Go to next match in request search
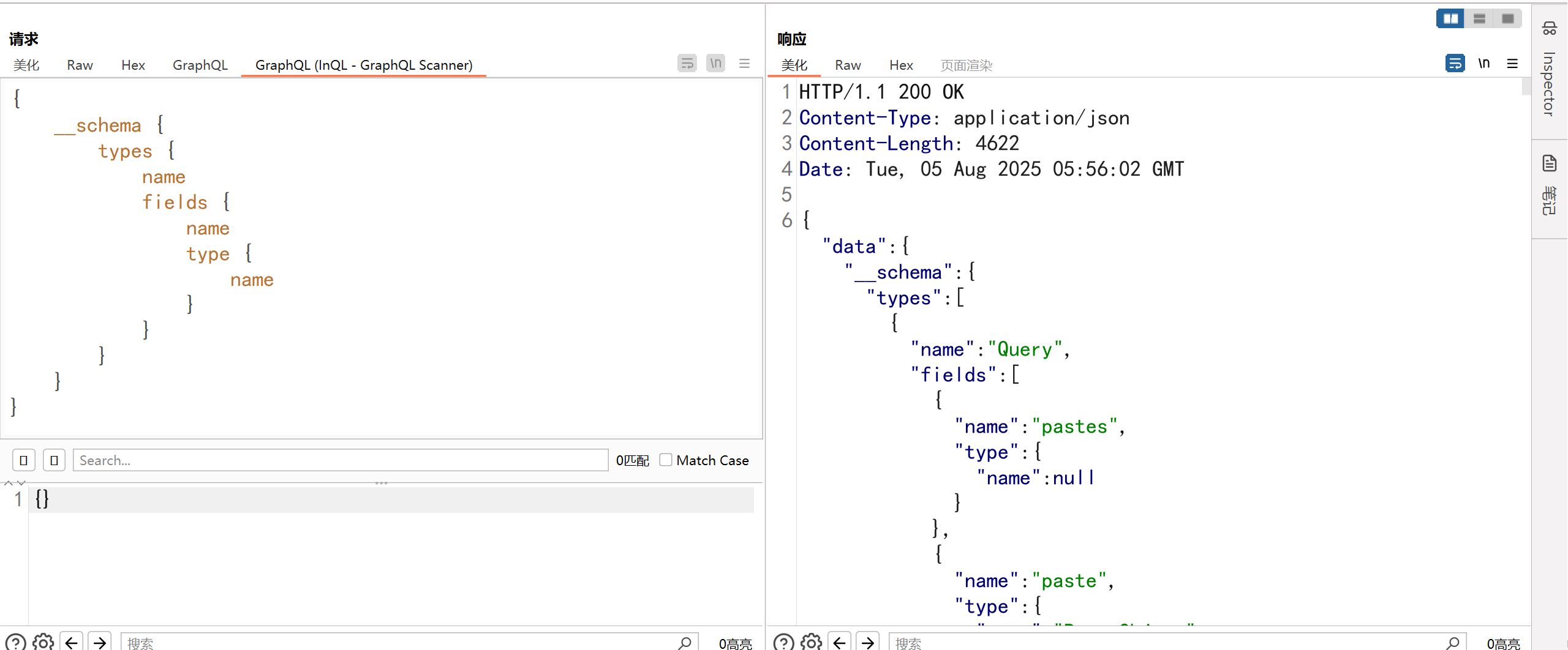This screenshot has height=650, width=1568. coord(100,642)
